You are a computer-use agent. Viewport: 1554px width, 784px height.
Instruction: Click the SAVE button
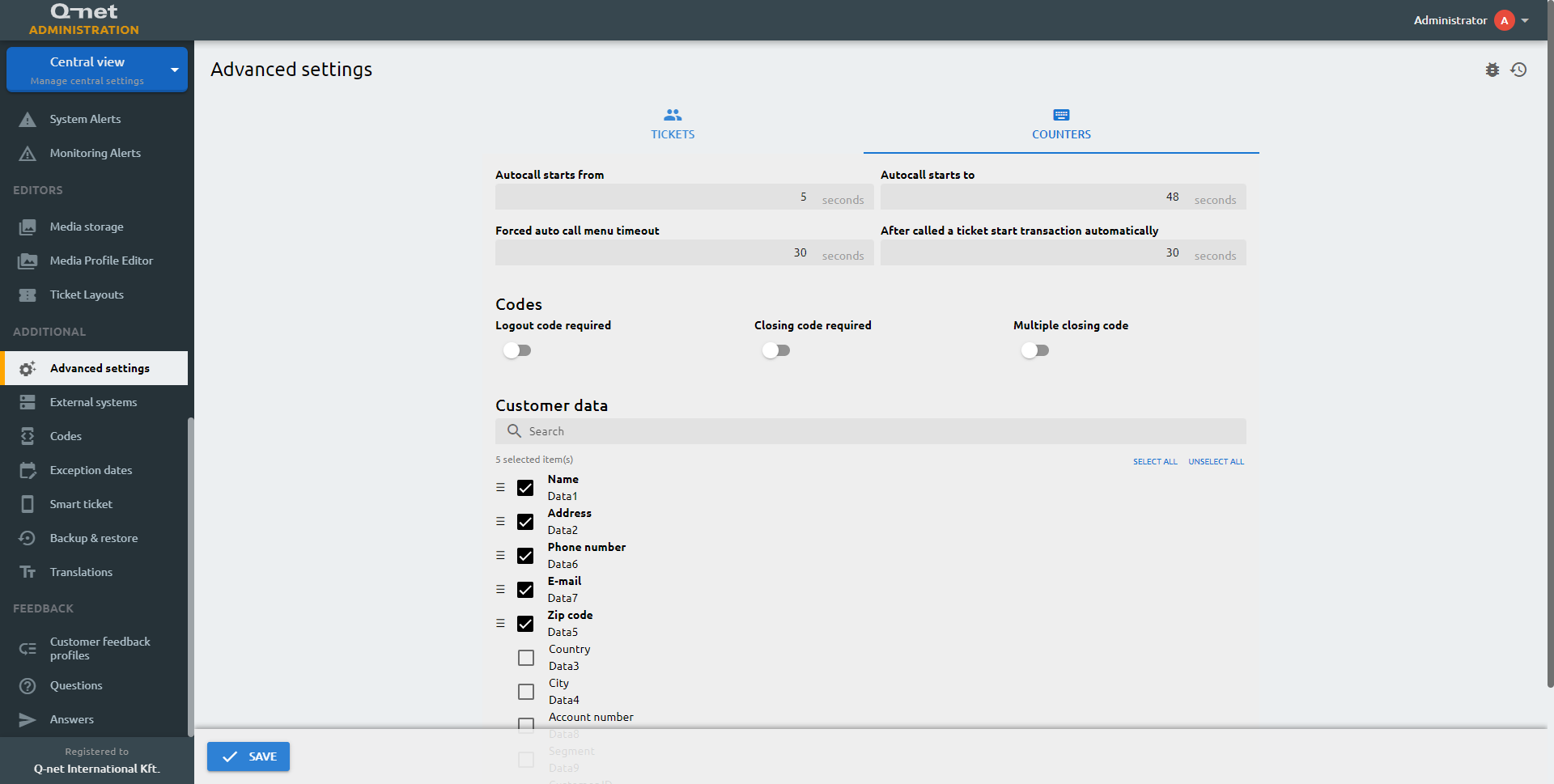248,756
